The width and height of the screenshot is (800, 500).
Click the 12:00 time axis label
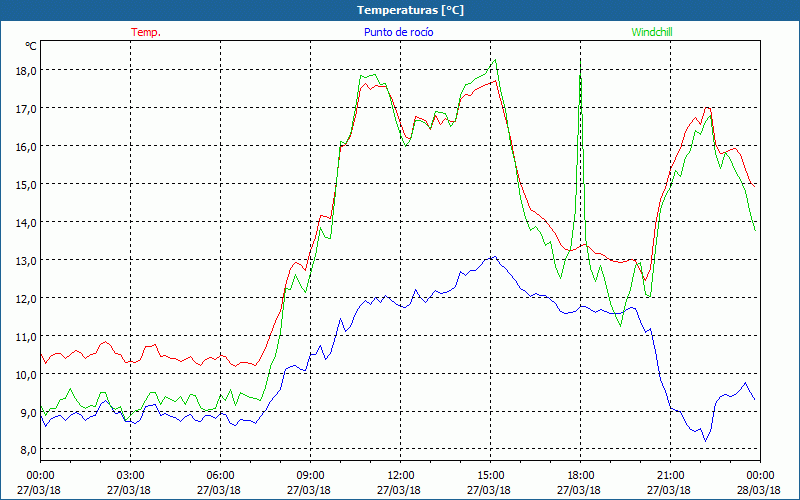point(401,476)
